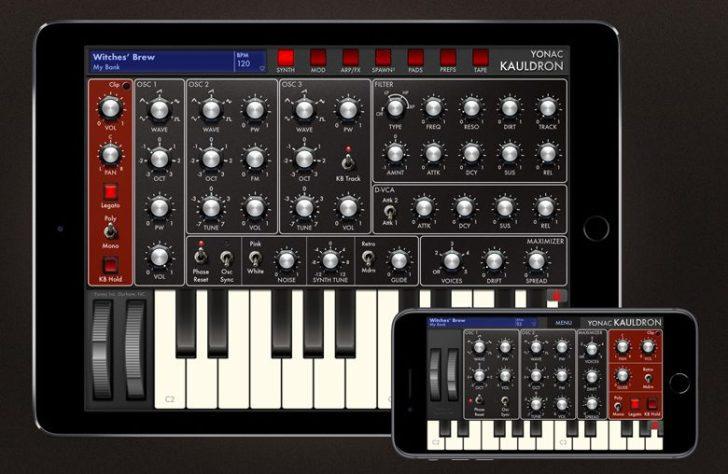This screenshot has width=728, height=474.
Task: Click the FILTER TYPE selector knob
Action: coord(395,108)
